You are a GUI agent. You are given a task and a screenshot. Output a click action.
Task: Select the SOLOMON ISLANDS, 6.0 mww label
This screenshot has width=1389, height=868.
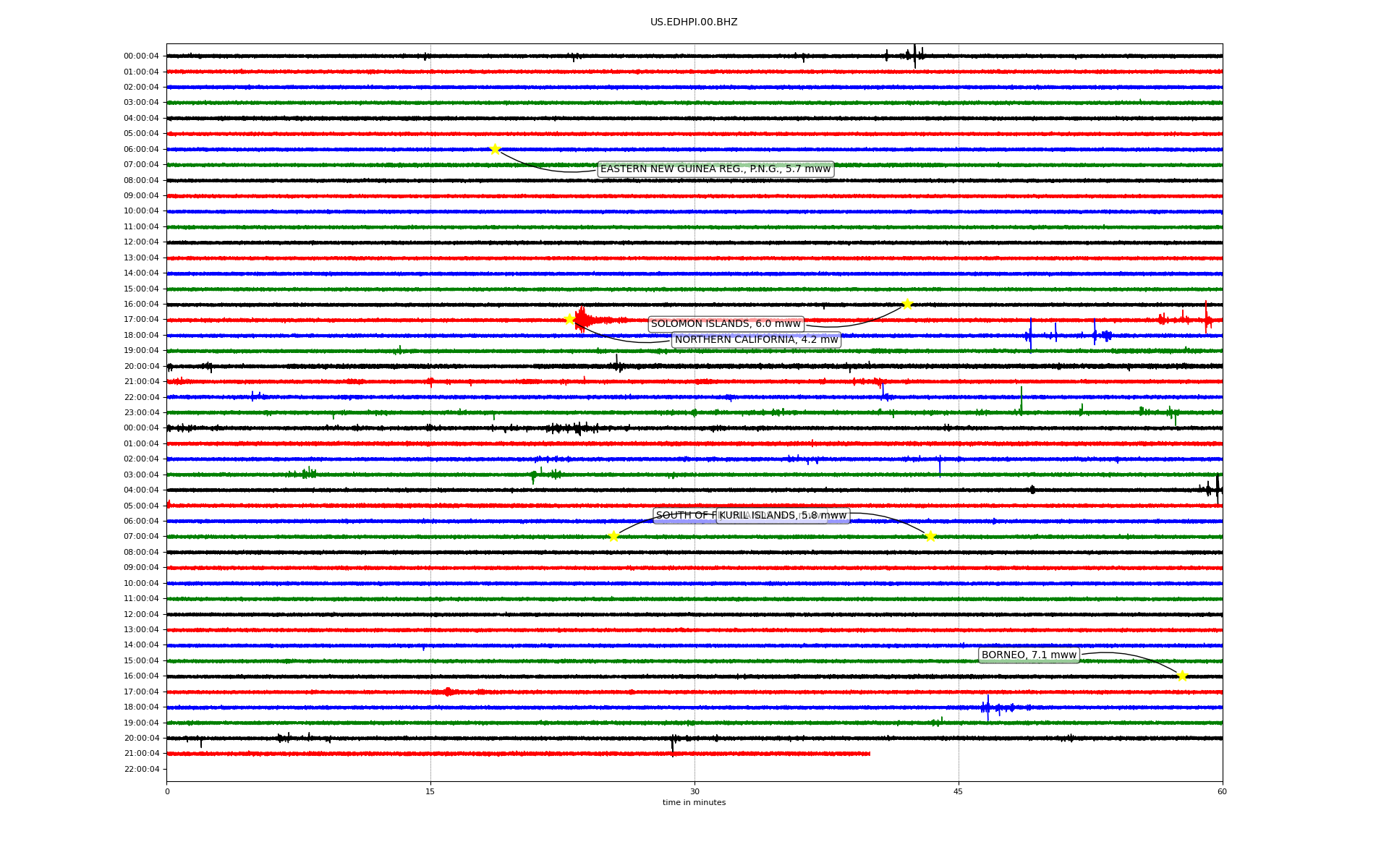(x=726, y=324)
